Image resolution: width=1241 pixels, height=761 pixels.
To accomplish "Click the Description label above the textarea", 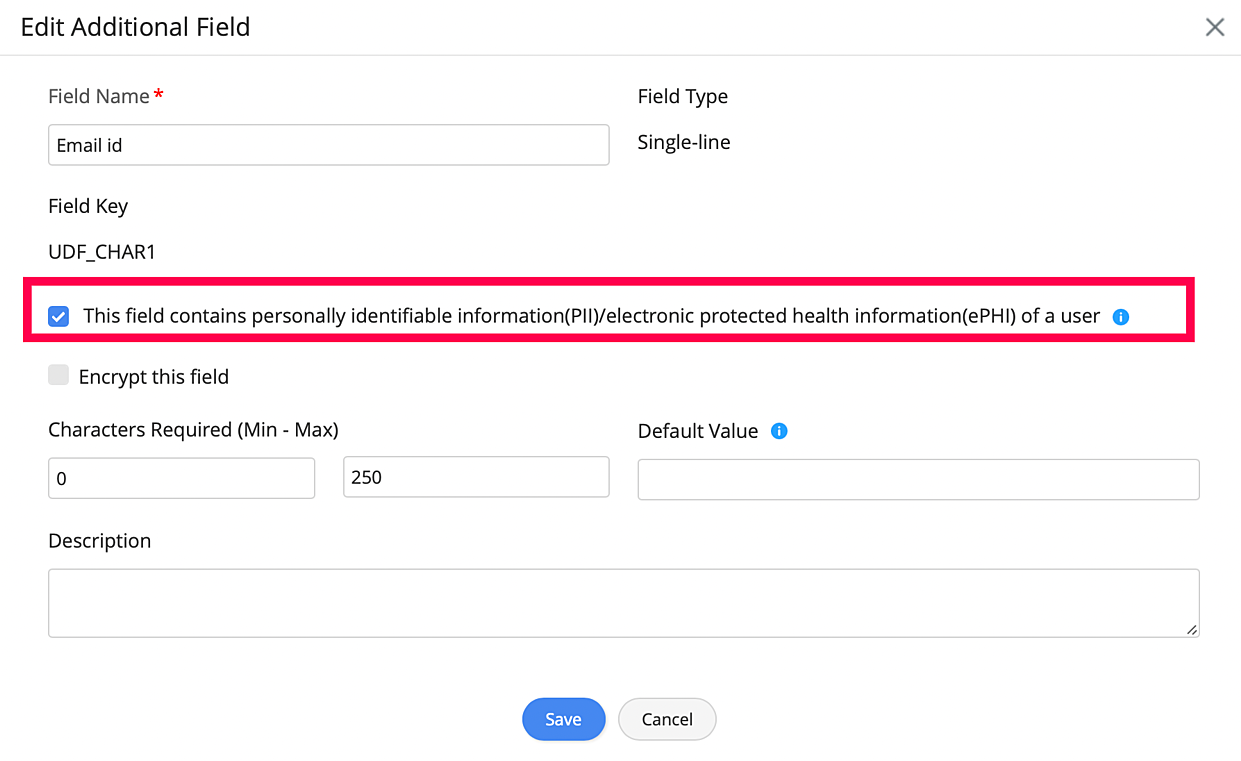I will point(100,541).
